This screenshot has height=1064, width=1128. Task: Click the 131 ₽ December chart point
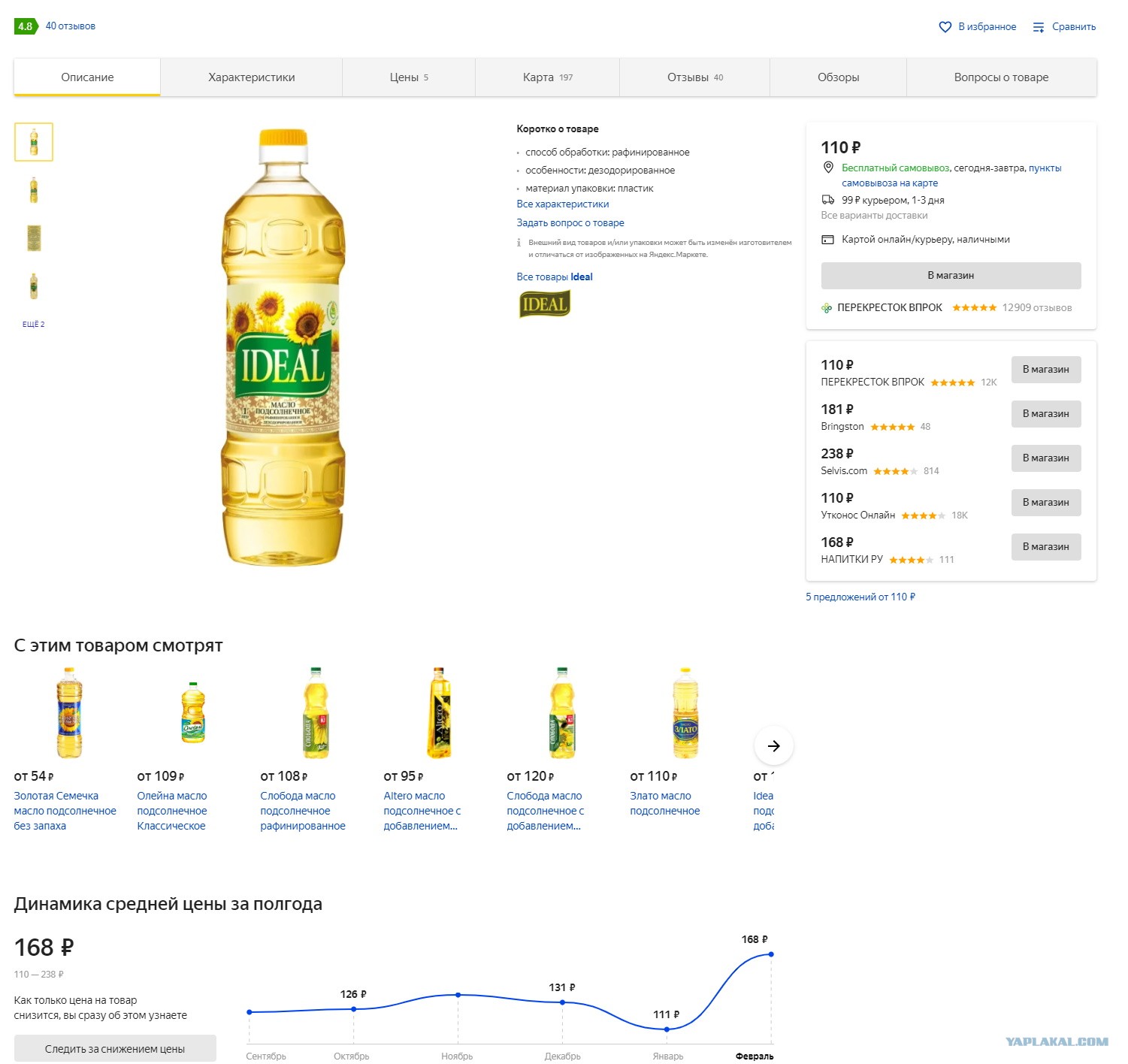coord(563,1002)
